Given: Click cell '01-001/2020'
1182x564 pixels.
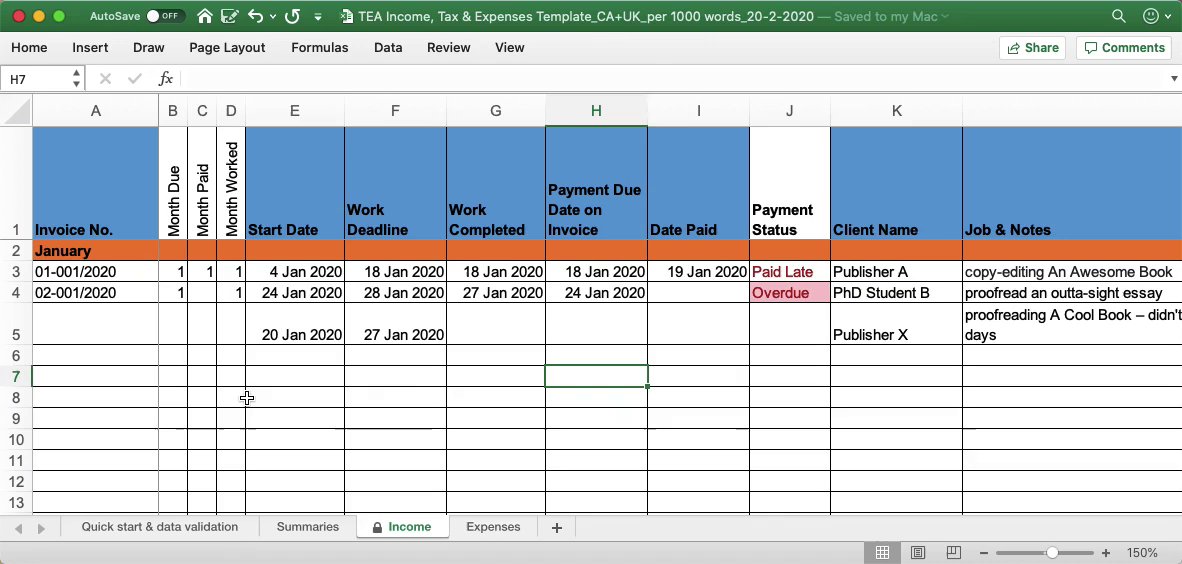Looking at the screenshot, I should 96,272.
